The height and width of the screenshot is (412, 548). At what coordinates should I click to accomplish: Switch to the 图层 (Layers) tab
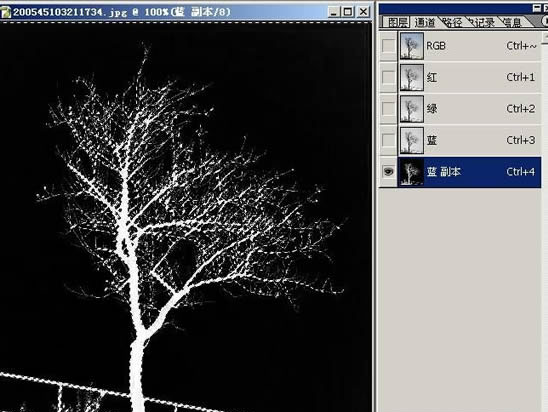[x=397, y=22]
